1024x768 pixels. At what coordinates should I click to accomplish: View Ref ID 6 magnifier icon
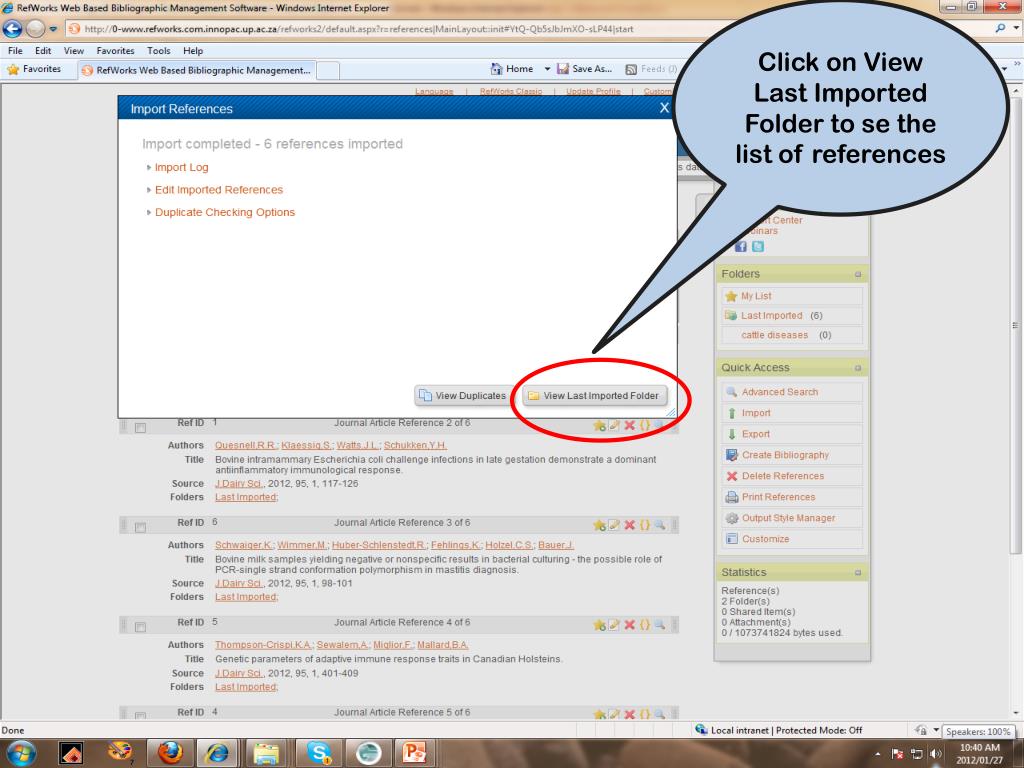coord(660,524)
